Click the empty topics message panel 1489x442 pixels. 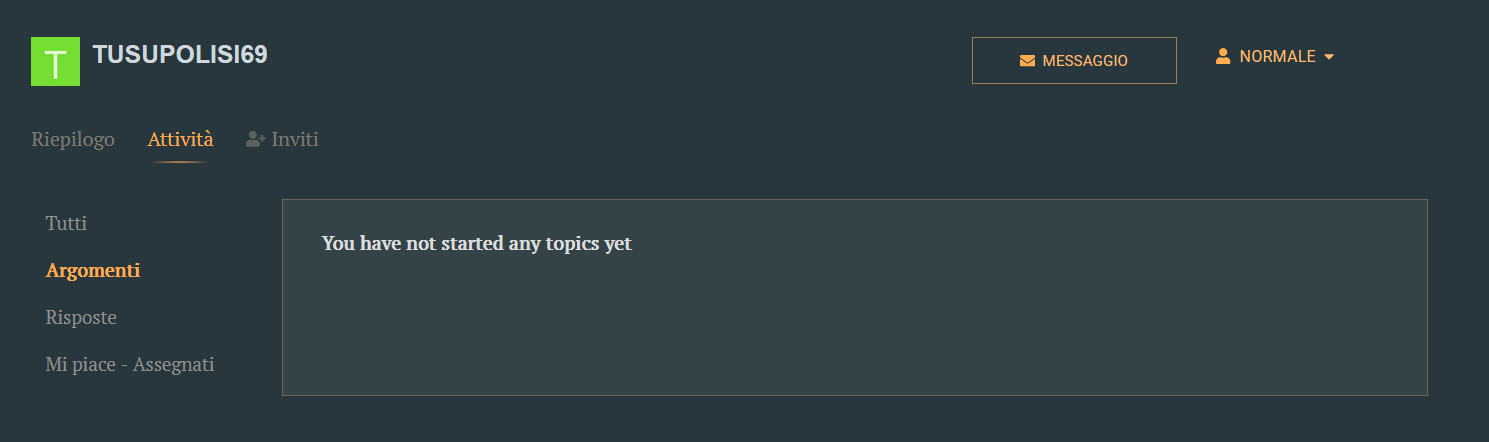tap(855, 297)
